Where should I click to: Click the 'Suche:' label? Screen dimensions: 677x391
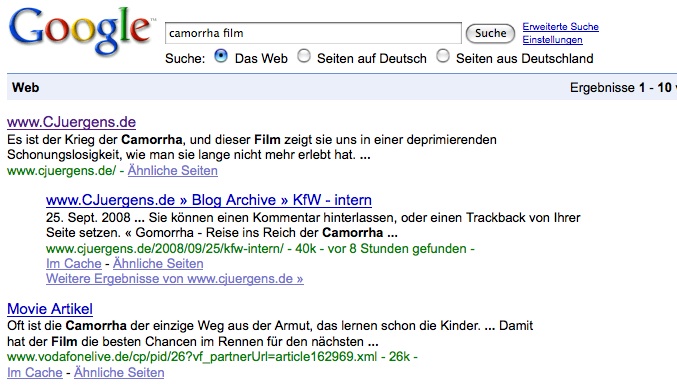point(185,58)
